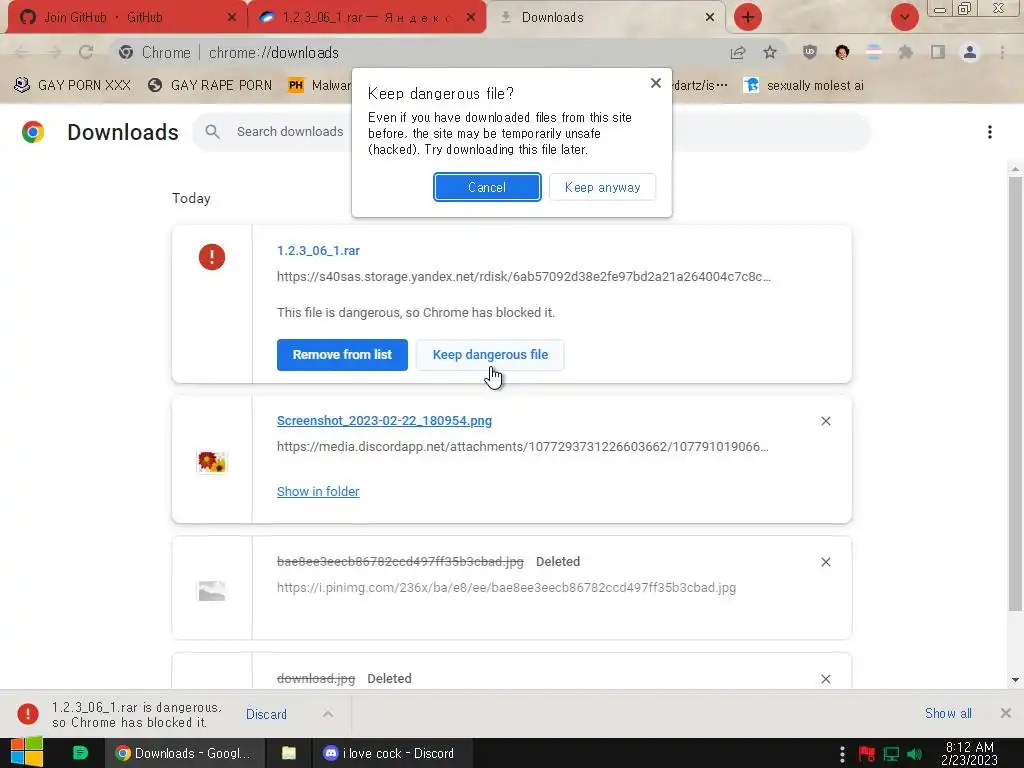This screenshot has height=768, width=1024.
Task: Open the Windows Start menu
Action: [27, 753]
